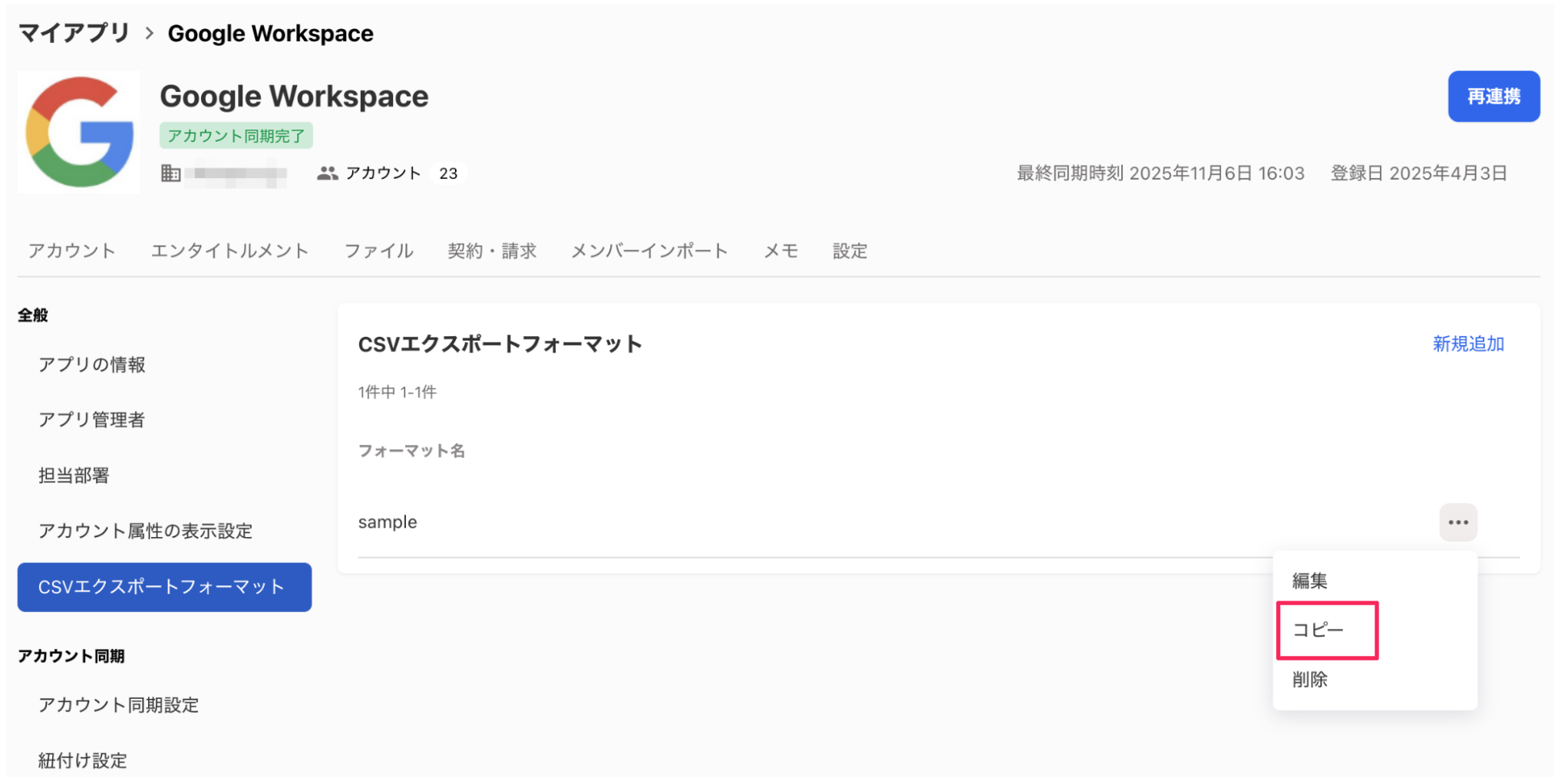Click the accounts people icon showing 23
1558x784 pixels.
point(327,173)
